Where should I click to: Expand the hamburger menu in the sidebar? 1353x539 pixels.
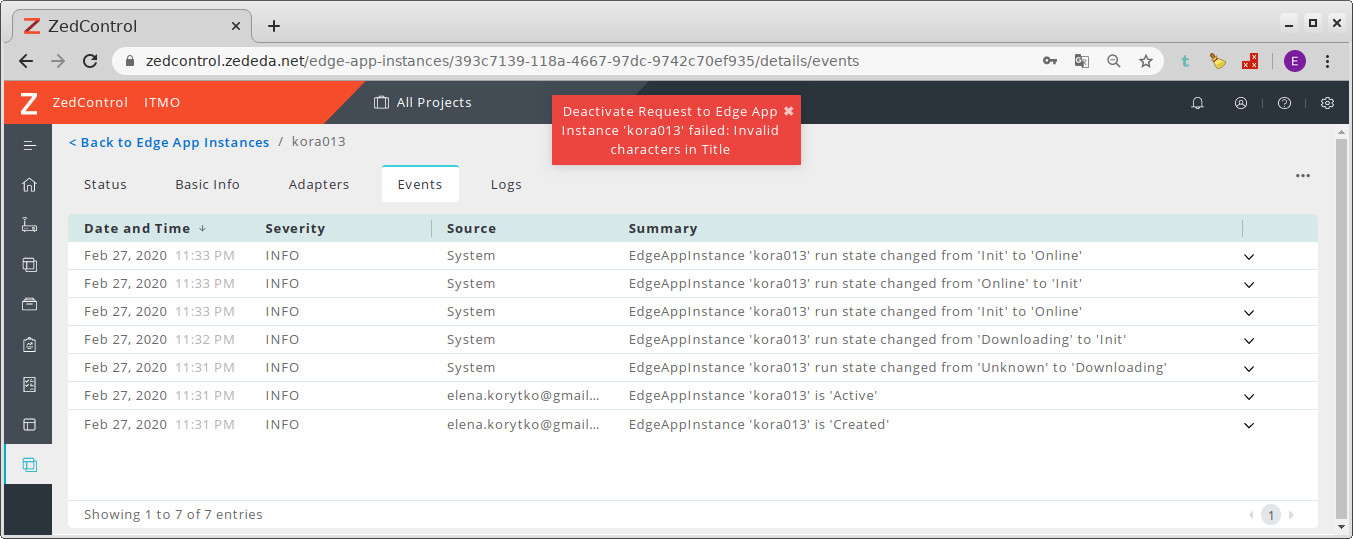coord(29,145)
